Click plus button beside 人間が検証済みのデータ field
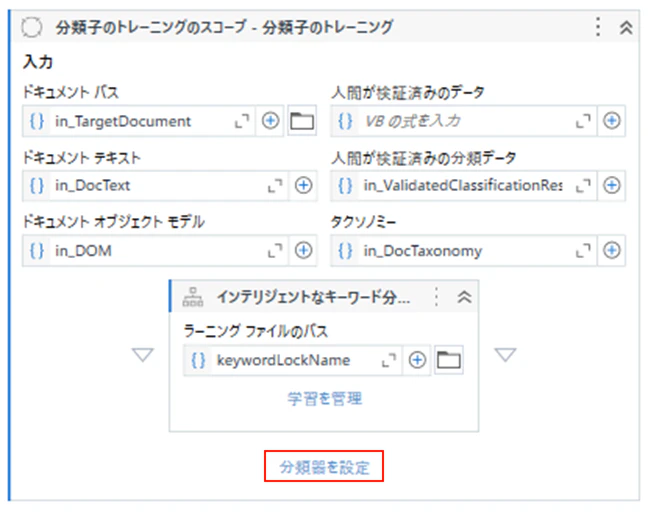Viewport: 648px width, 512px height. [x=612, y=121]
